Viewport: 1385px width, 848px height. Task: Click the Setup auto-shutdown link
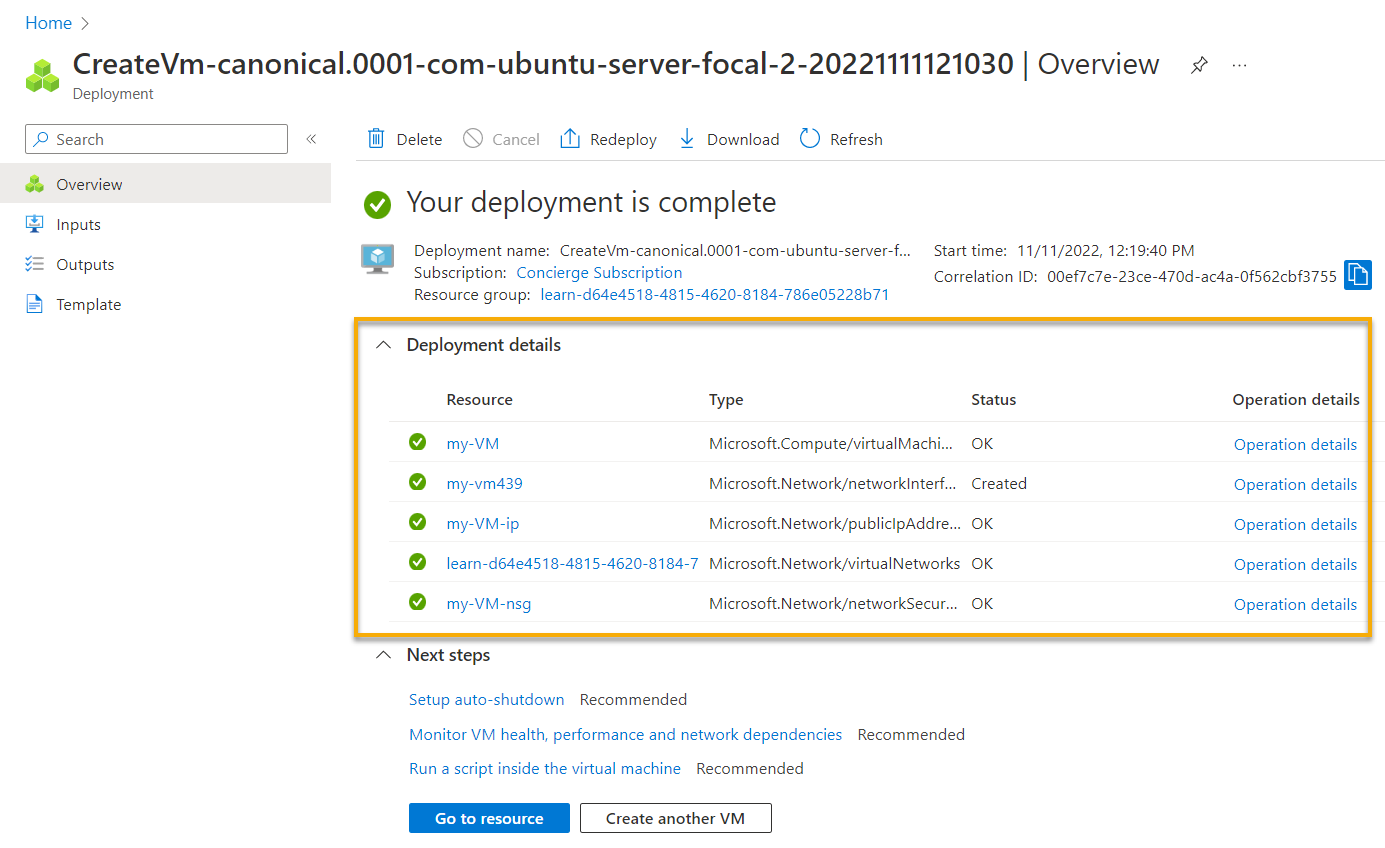pyautogui.click(x=486, y=699)
